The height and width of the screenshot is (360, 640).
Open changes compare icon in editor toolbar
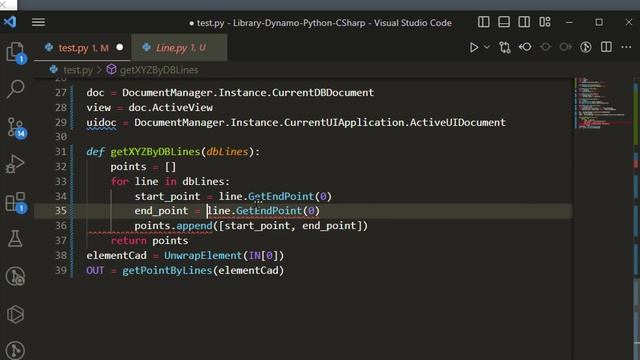click(505, 47)
